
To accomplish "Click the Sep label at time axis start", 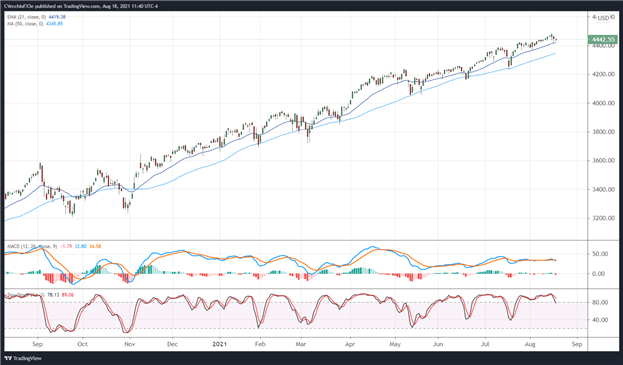I will [37, 344].
